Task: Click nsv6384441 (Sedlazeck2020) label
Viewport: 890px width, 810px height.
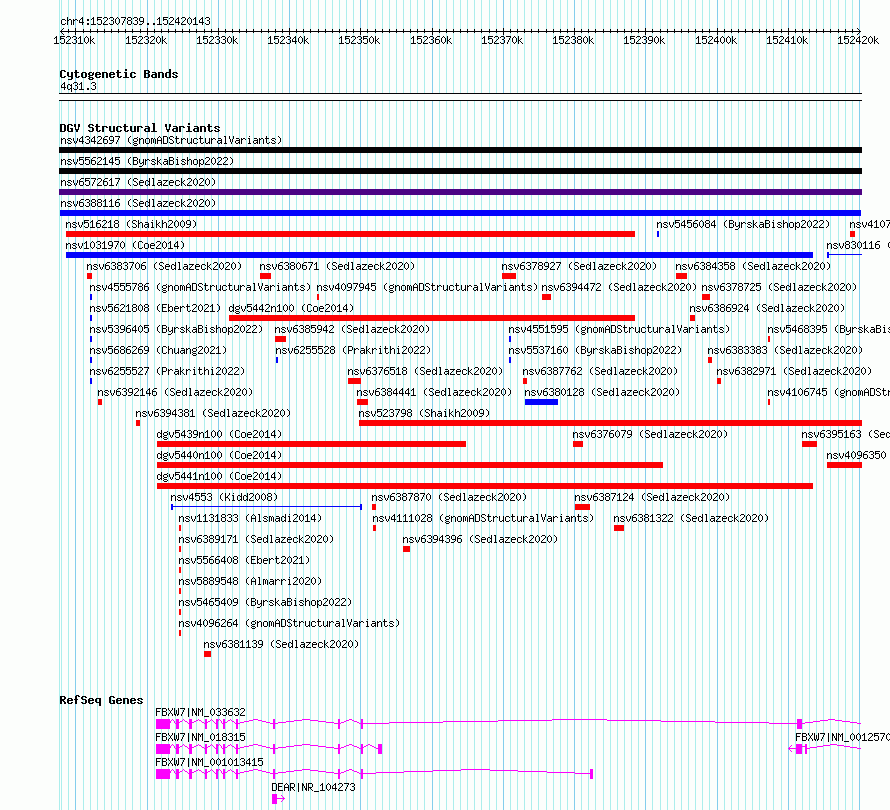Action: pos(434,392)
